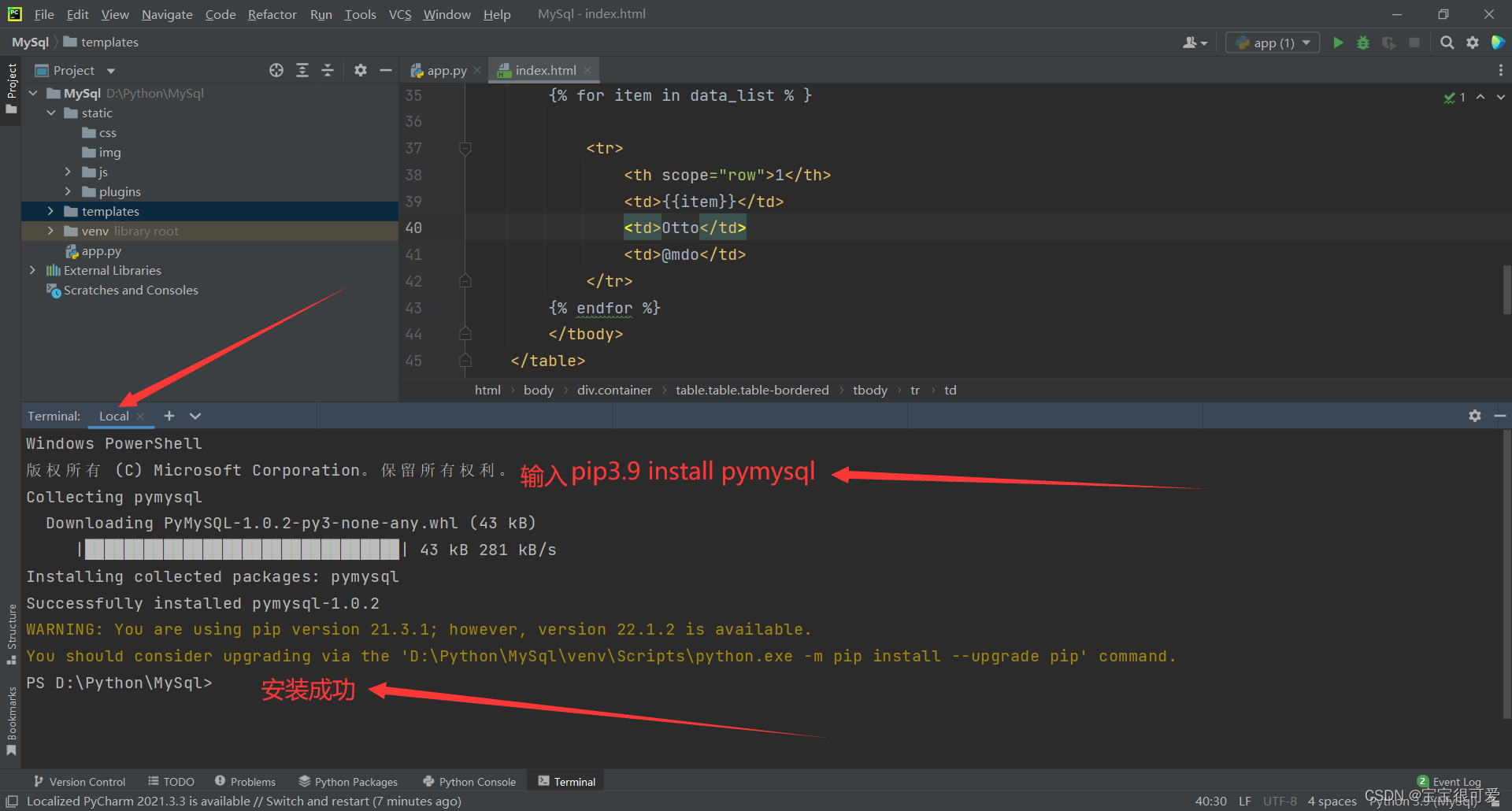Image resolution: width=1512 pixels, height=811 pixels.
Task: Open Version Control tool window
Action: tap(80, 782)
